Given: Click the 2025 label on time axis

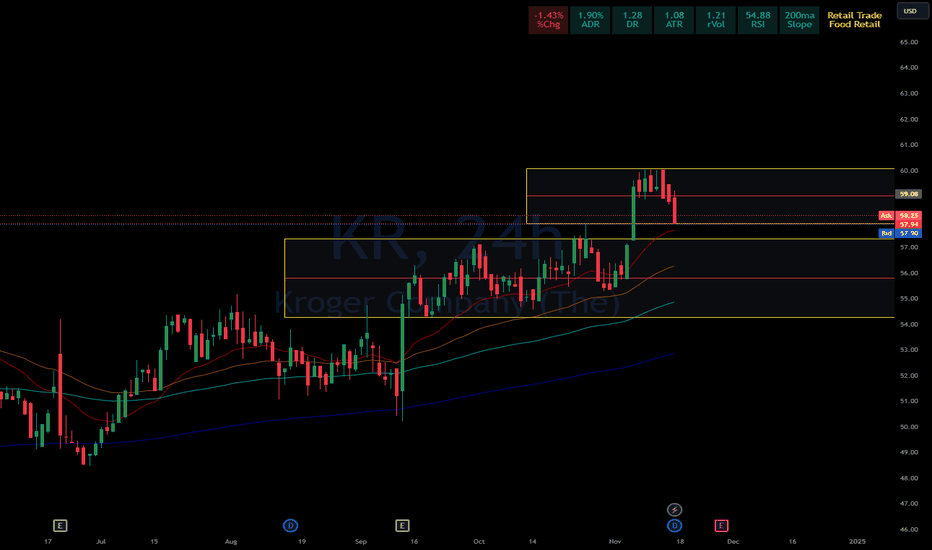Looking at the screenshot, I should [x=857, y=542].
